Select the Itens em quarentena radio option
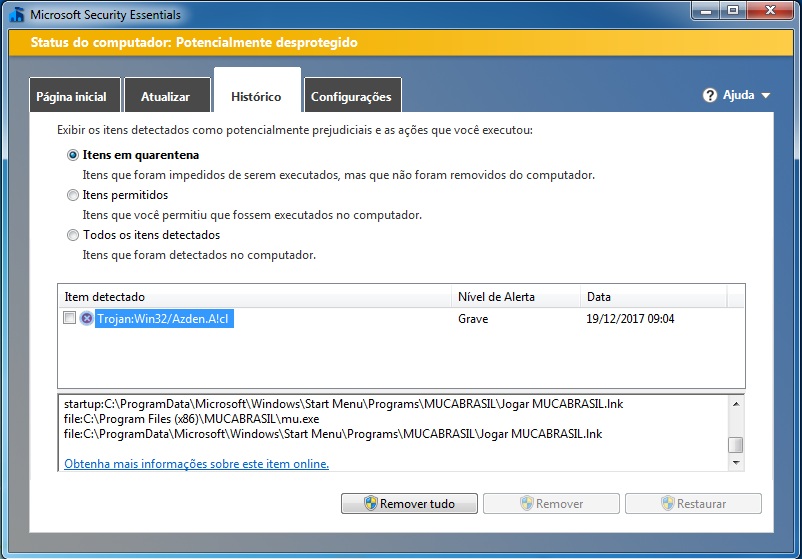 point(73,155)
